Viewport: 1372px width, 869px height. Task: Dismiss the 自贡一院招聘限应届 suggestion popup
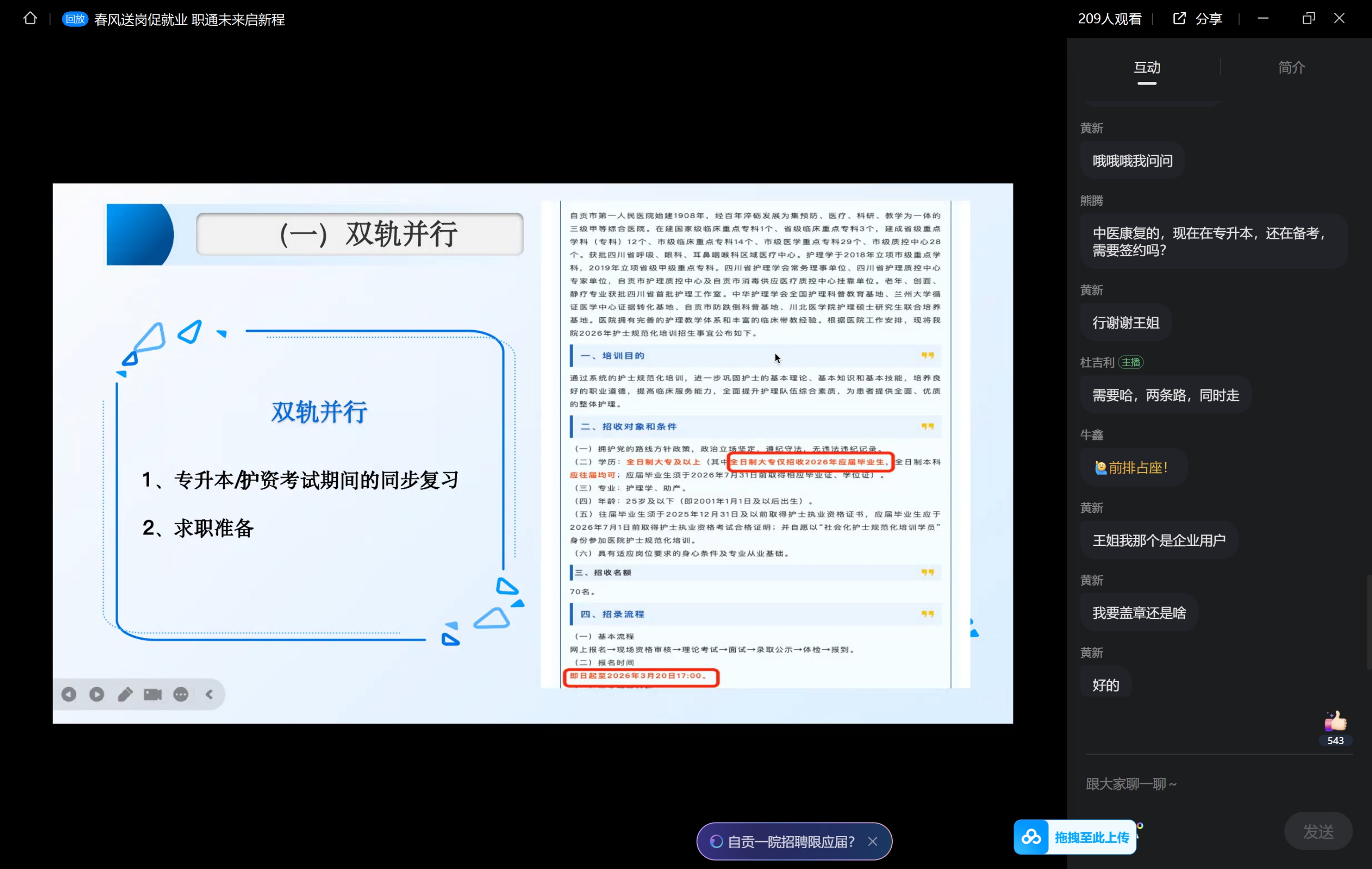coord(872,841)
